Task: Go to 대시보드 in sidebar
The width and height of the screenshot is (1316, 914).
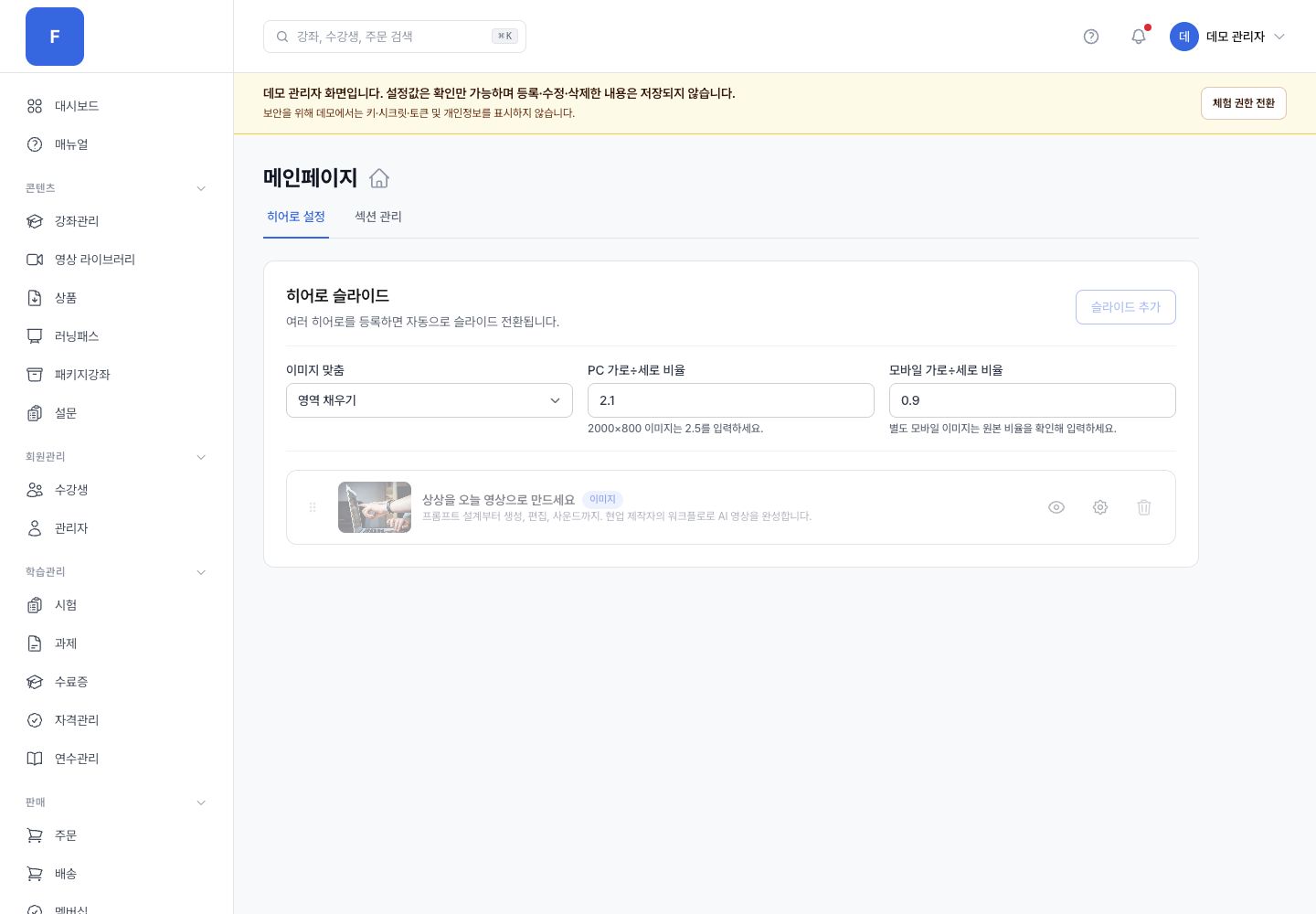Action: [x=117, y=106]
